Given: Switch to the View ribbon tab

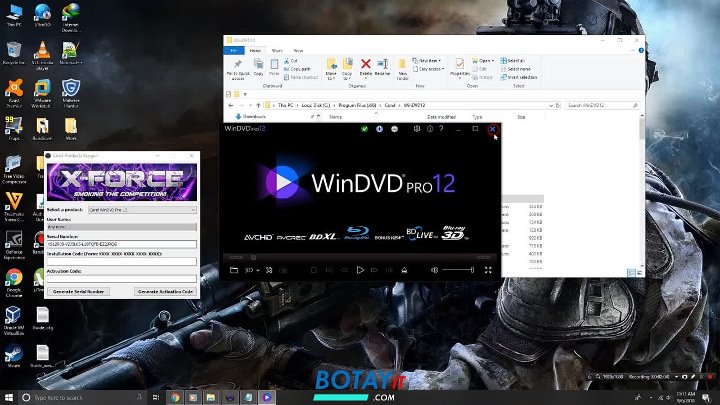Looking at the screenshot, I should point(298,51).
